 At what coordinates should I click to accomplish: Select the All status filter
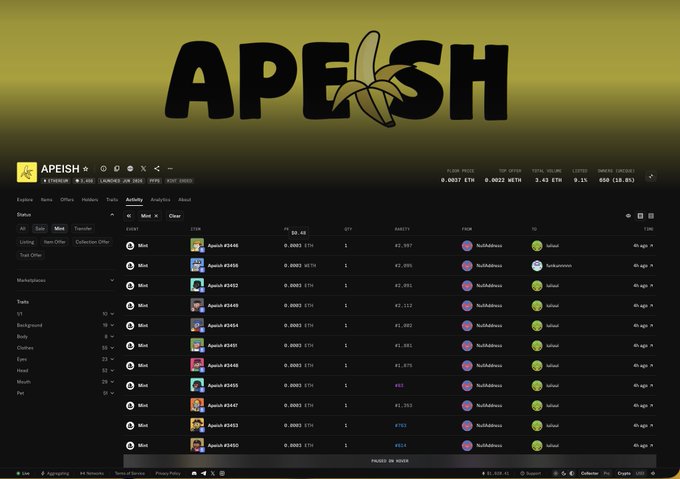(x=23, y=228)
